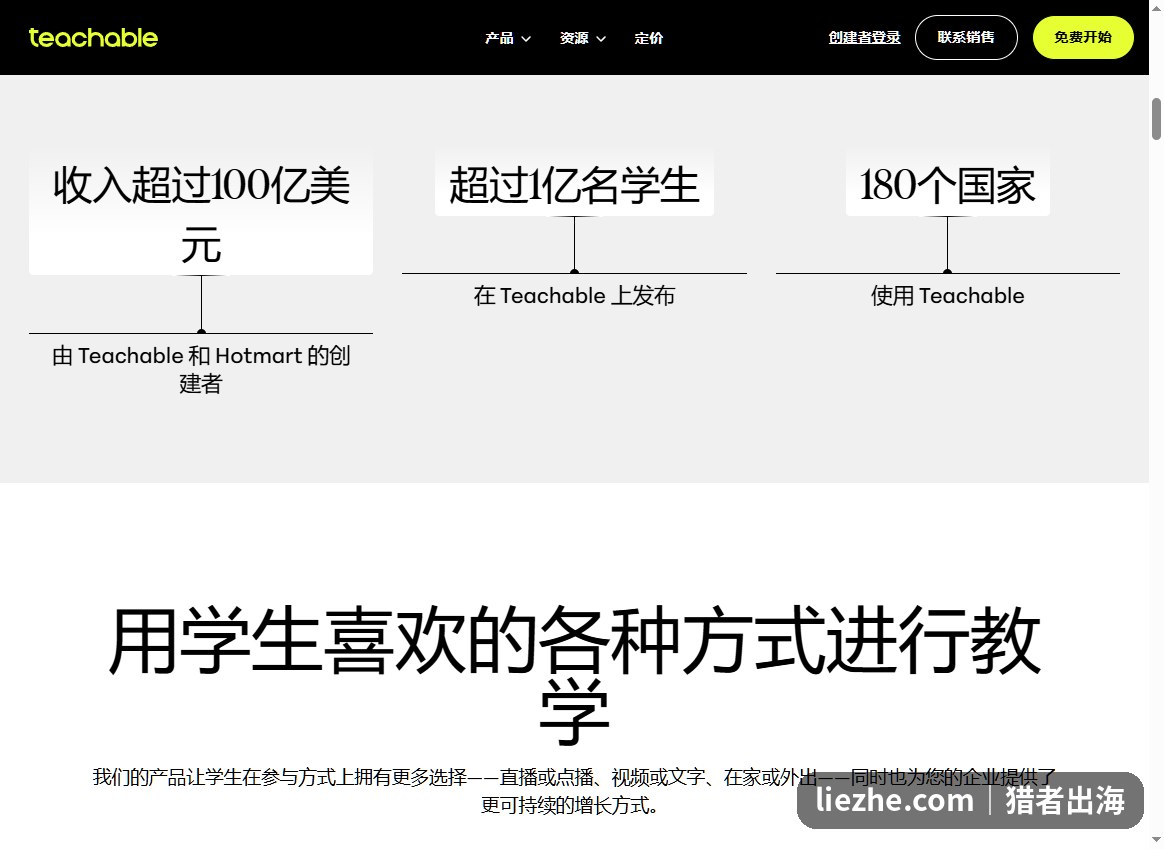Click the page scrollbar thumb
1164x849 pixels.
tap(1157, 119)
